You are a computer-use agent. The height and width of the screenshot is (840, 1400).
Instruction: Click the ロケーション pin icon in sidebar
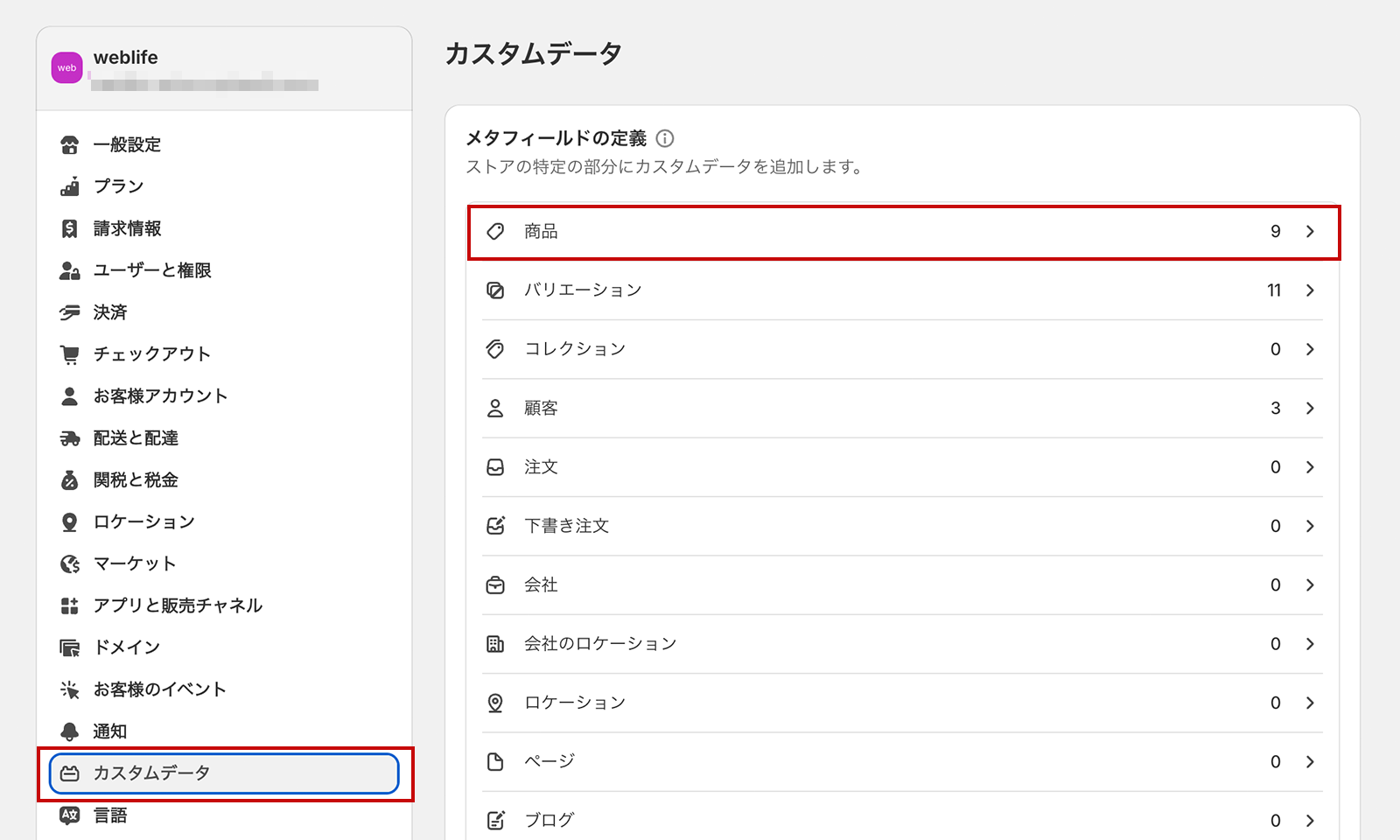click(70, 522)
